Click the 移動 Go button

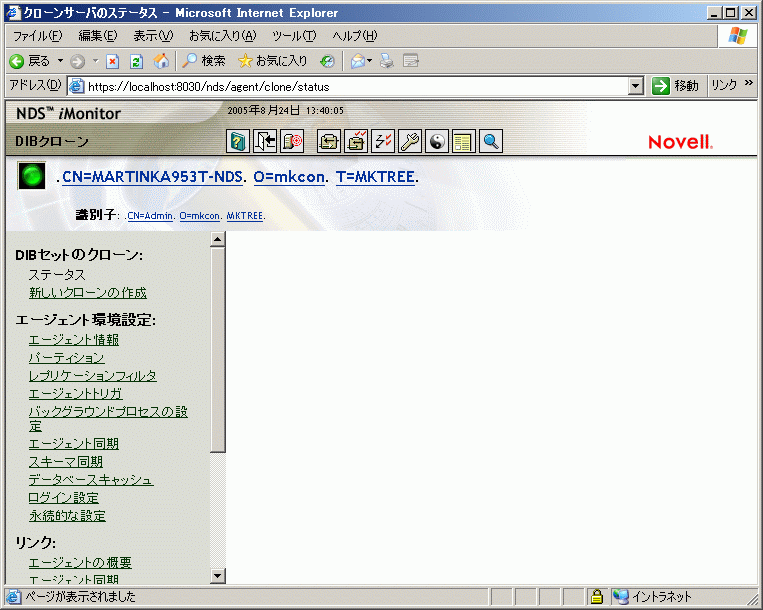[x=675, y=86]
